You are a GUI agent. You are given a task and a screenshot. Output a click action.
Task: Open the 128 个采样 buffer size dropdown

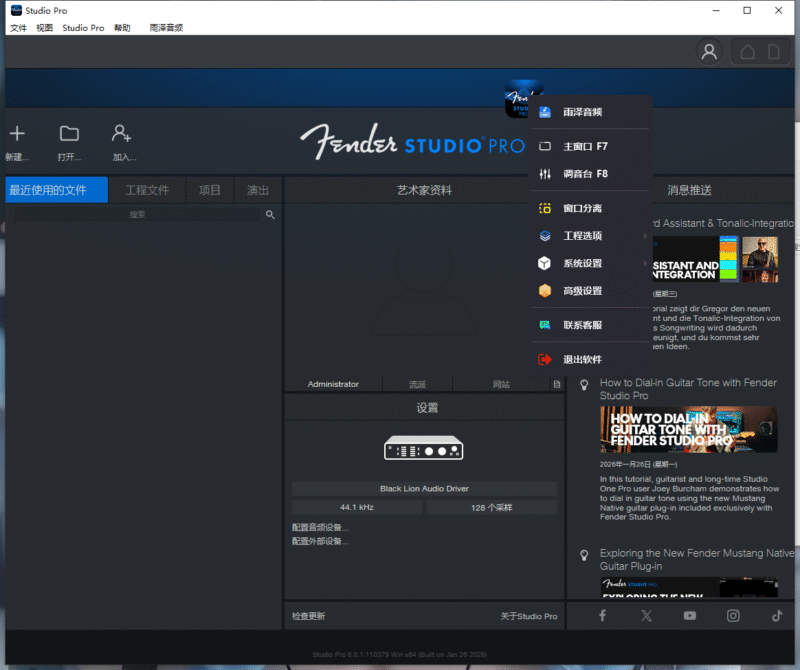(x=490, y=507)
